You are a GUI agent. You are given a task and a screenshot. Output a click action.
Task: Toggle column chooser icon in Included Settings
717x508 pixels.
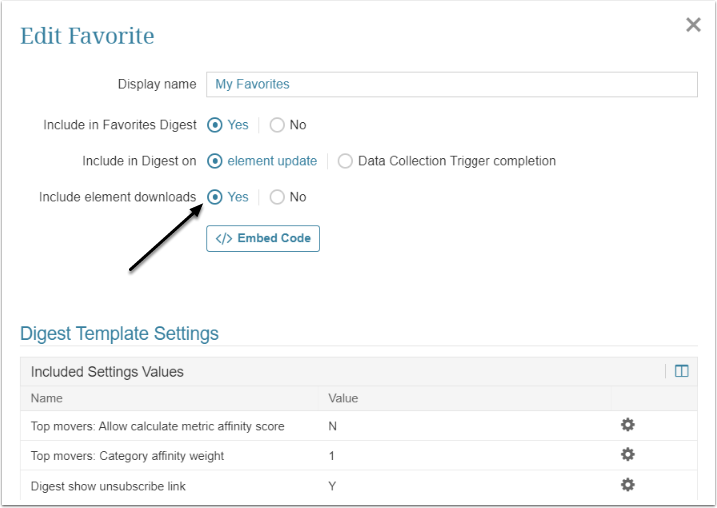coord(681,371)
